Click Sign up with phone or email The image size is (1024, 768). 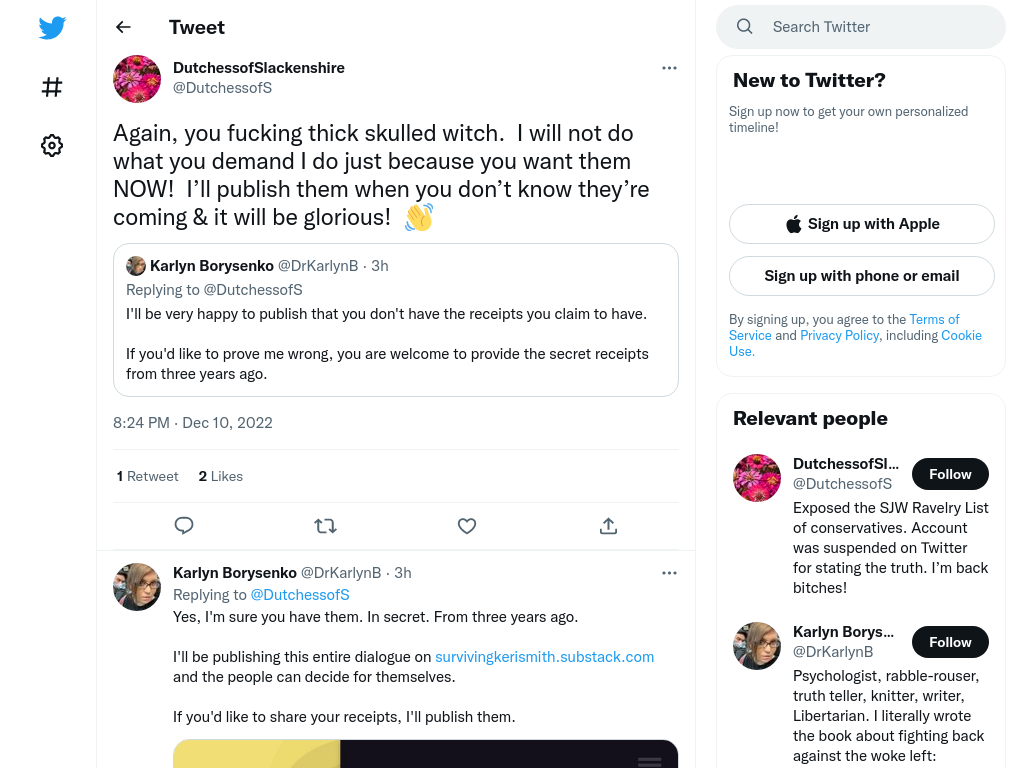(862, 276)
